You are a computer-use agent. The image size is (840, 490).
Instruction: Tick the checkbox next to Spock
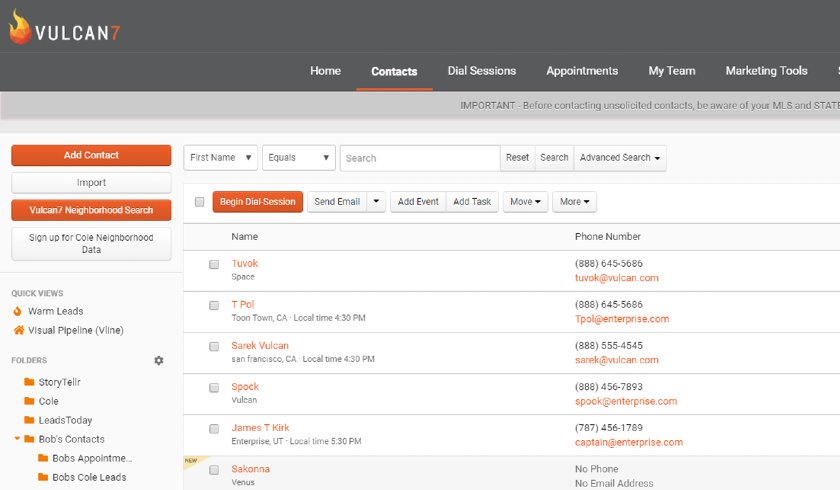click(214, 388)
